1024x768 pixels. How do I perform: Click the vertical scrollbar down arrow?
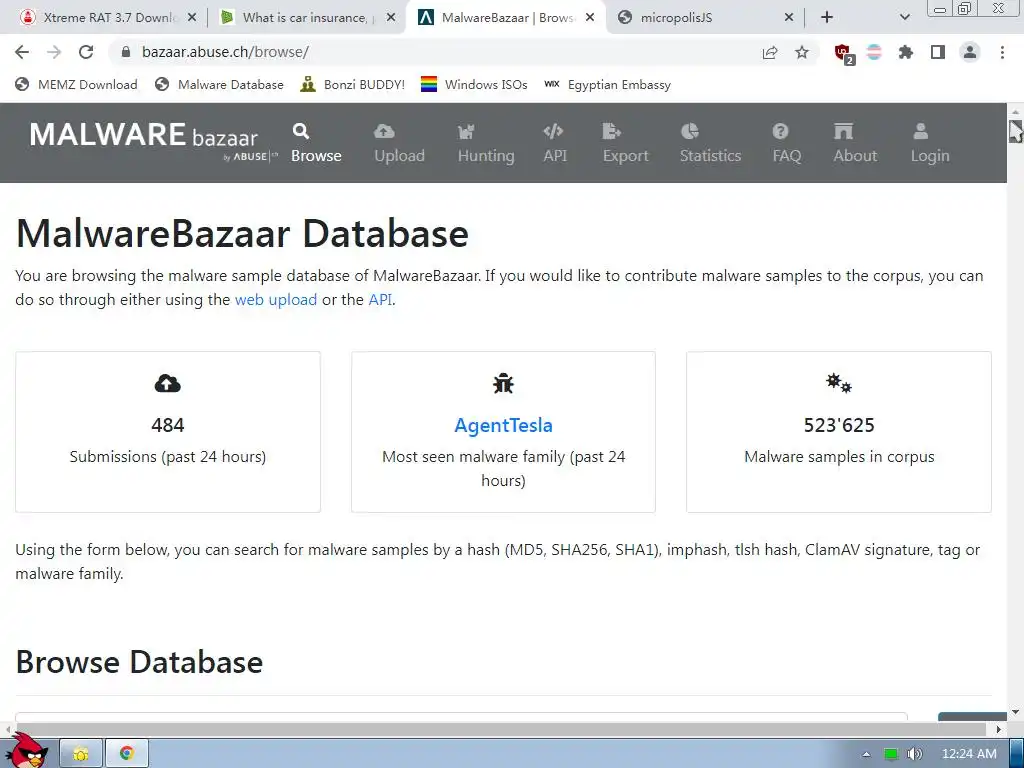click(1016, 712)
